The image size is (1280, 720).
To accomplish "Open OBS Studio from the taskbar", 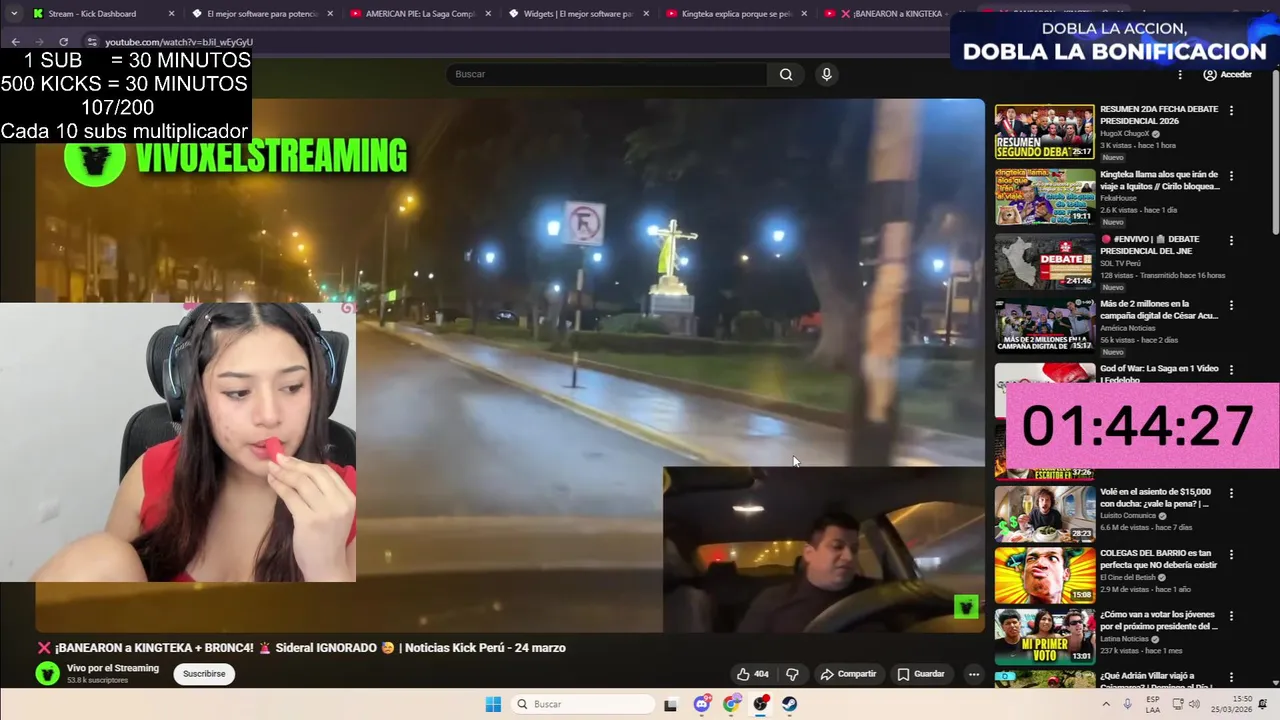I will pos(760,704).
